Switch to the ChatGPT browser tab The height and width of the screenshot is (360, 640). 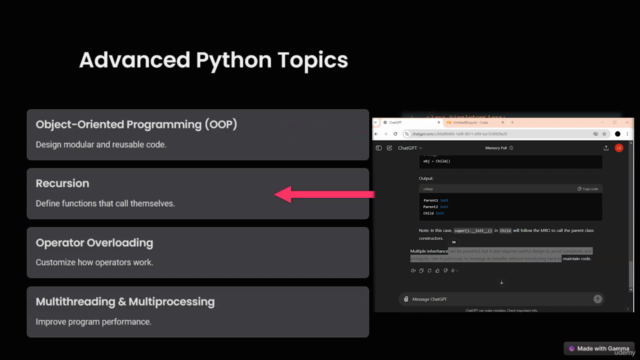(x=411, y=122)
